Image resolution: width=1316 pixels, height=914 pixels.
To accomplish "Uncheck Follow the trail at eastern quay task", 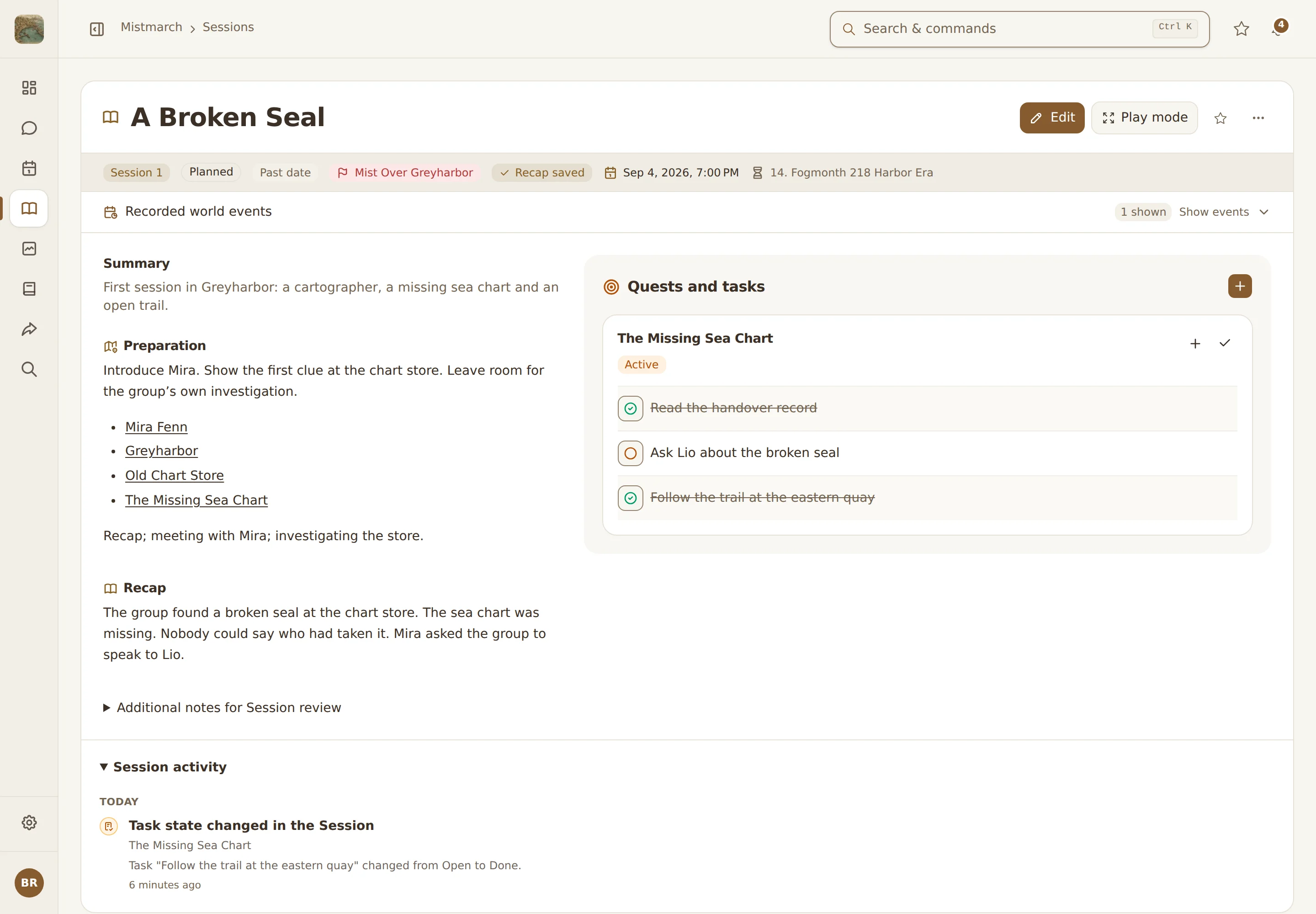I will pos(631,498).
